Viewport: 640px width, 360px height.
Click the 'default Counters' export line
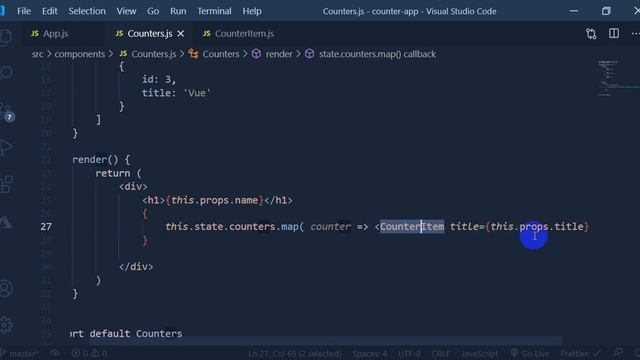(x=136, y=334)
